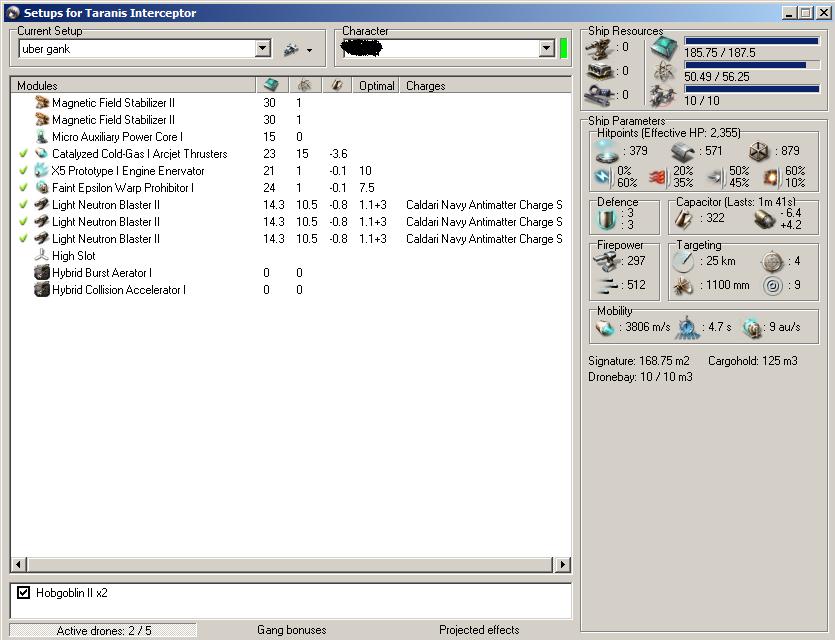The width and height of the screenshot is (835, 640).
Task: Click the calibration icon in Ship Resources
Action: pyautogui.click(x=600, y=95)
